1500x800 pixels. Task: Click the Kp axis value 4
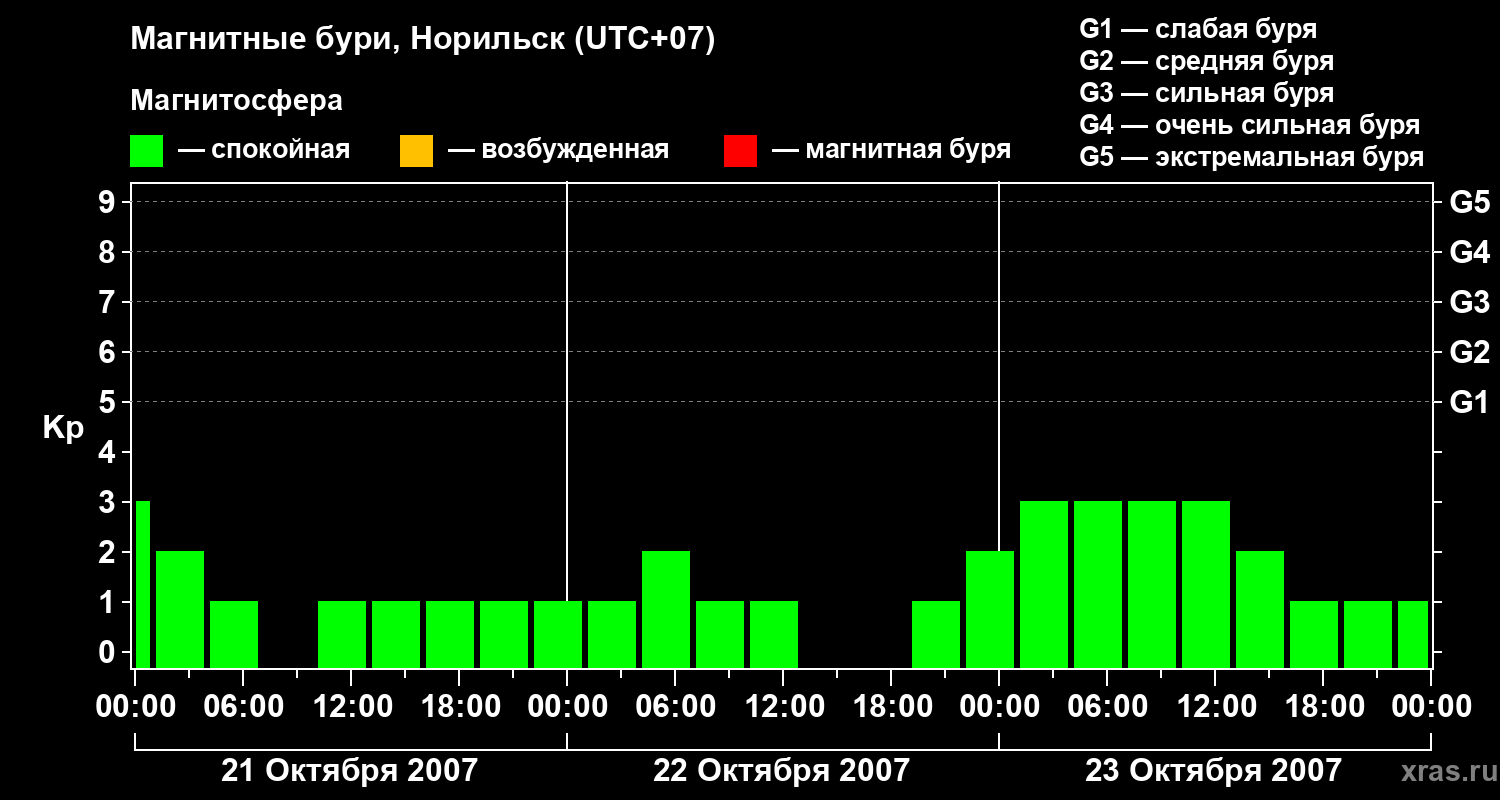coord(108,453)
